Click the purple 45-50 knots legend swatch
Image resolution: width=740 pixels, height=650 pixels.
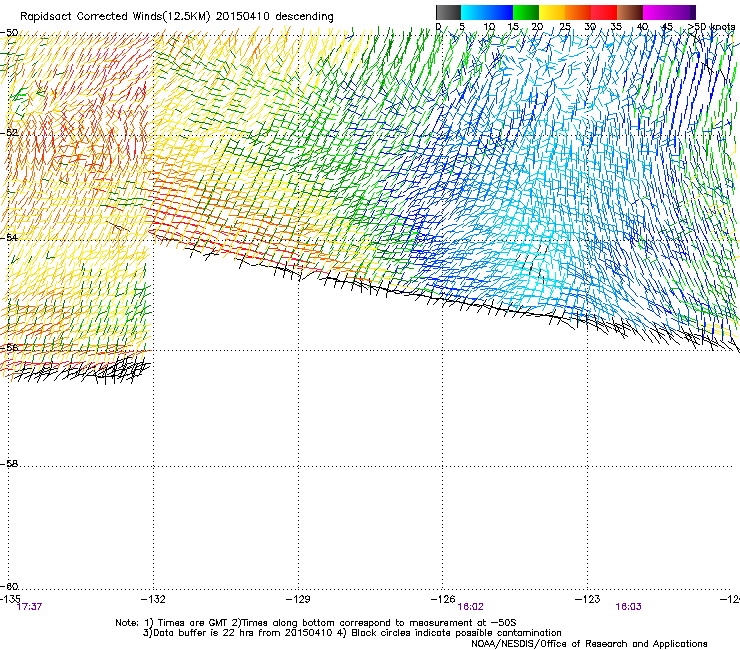(682, 12)
